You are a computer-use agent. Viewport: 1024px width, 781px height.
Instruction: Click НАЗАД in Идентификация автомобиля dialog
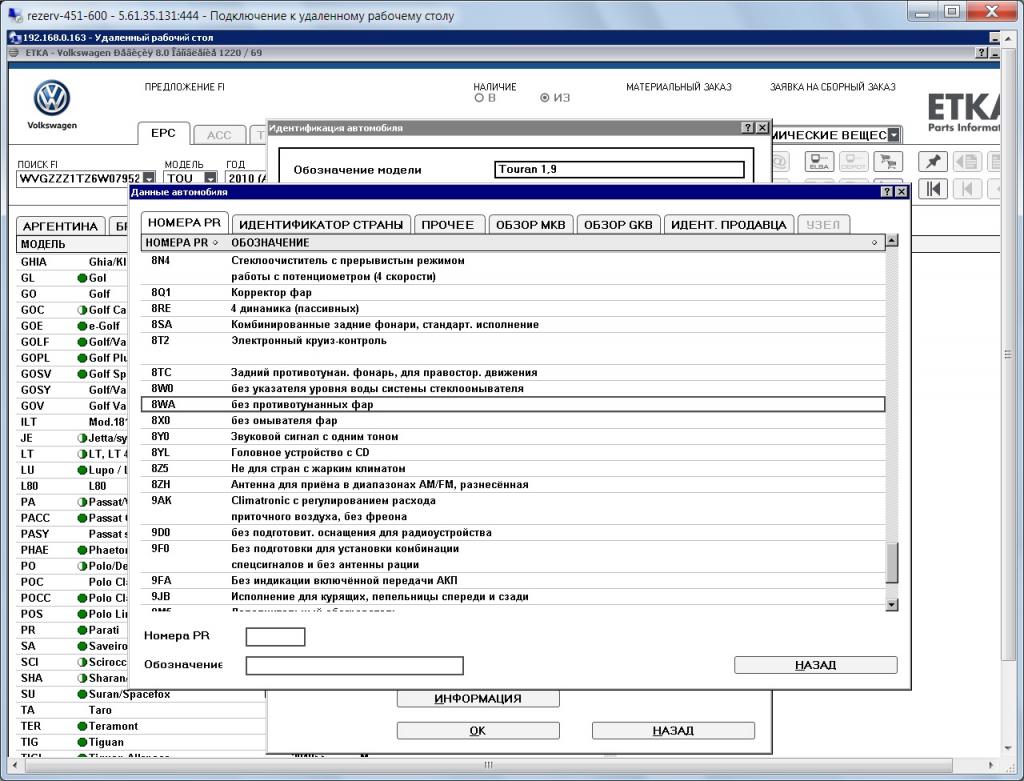click(673, 730)
